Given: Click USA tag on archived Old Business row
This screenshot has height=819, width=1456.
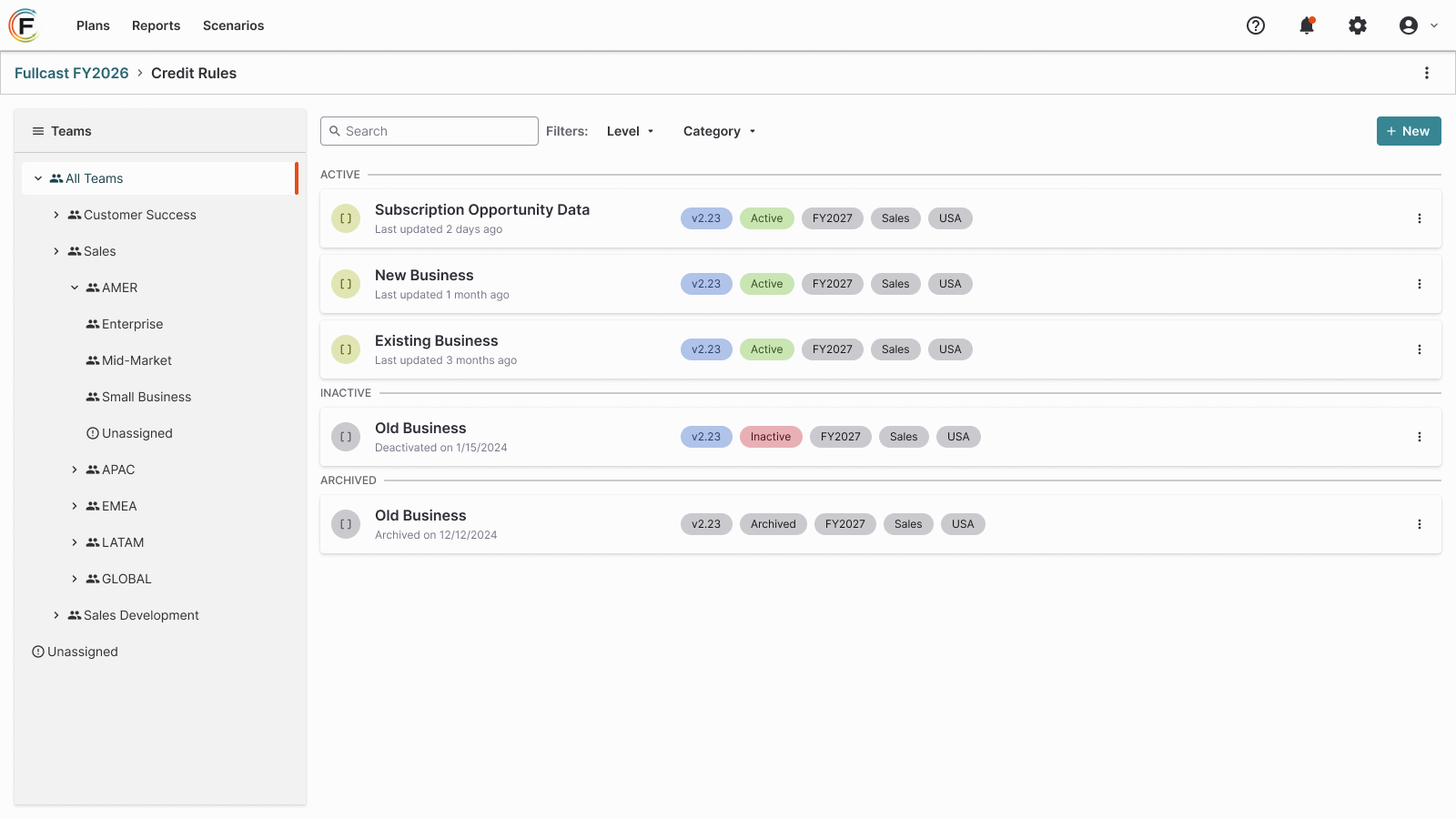Looking at the screenshot, I should pos(963,524).
